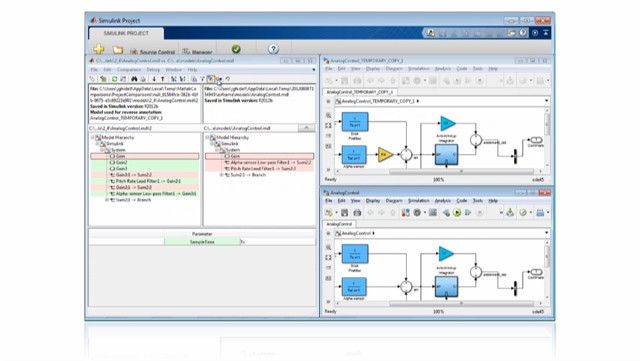Open dropdown arrow beside the Model Configuration gear
Screen dimensions: 640x361
tap(424, 213)
